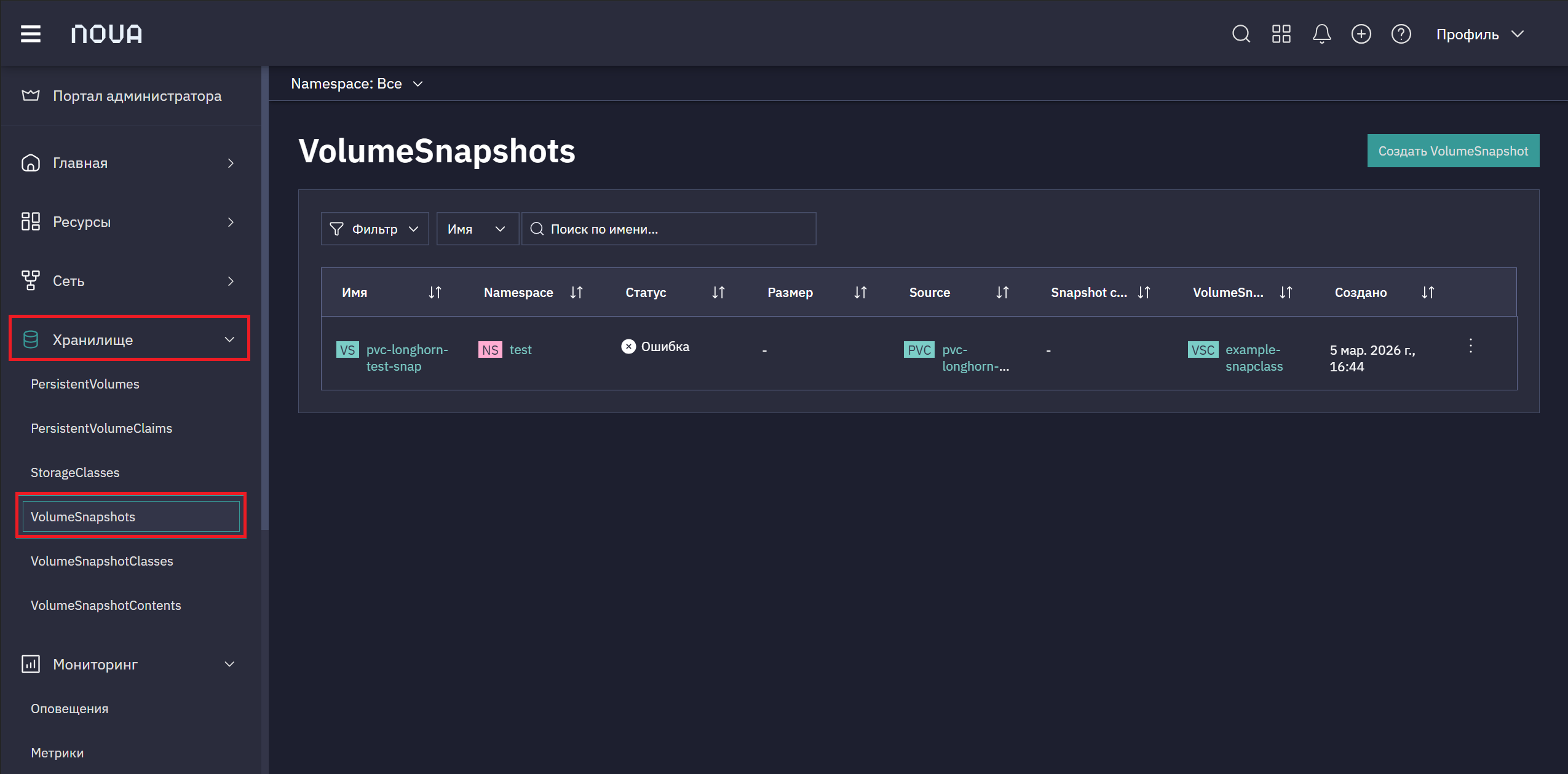Screen dimensions: 1568x774
Task: Sort table by Source column arrows
Action: coord(1002,293)
